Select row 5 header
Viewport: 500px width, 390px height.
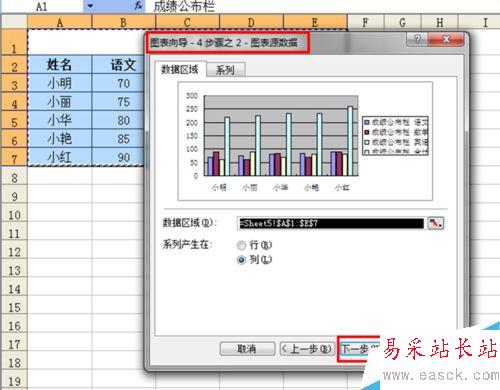14,120
